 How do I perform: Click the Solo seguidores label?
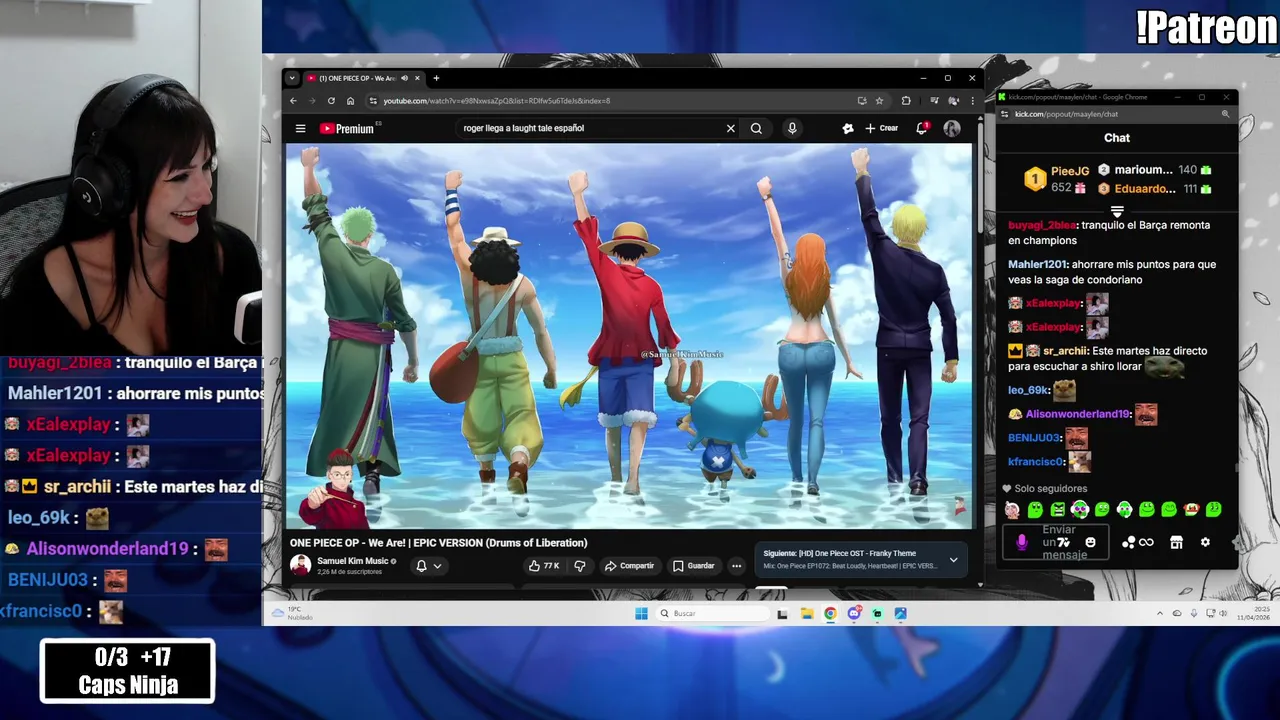pos(1051,489)
